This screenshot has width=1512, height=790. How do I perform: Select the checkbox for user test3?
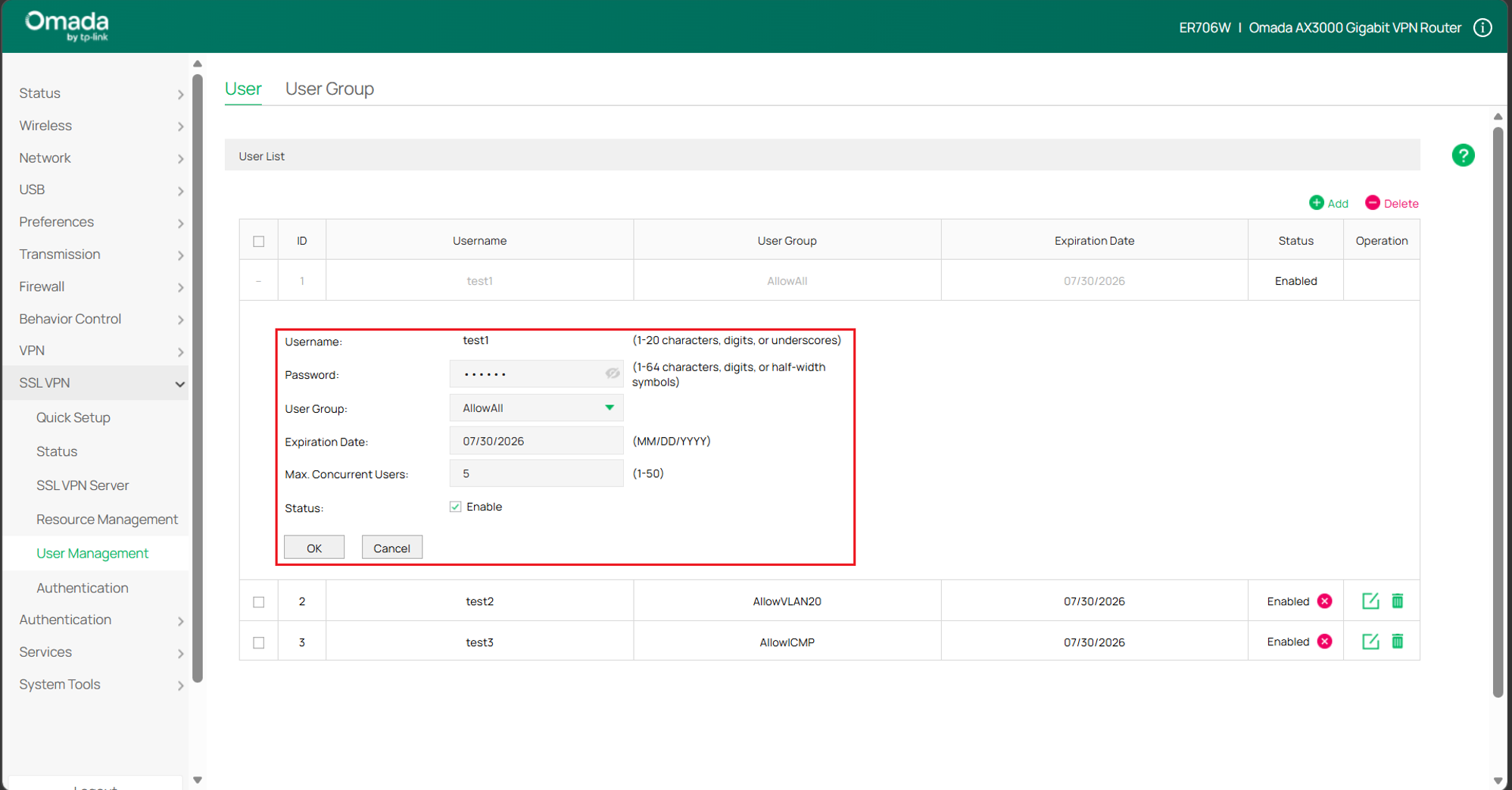click(x=259, y=642)
